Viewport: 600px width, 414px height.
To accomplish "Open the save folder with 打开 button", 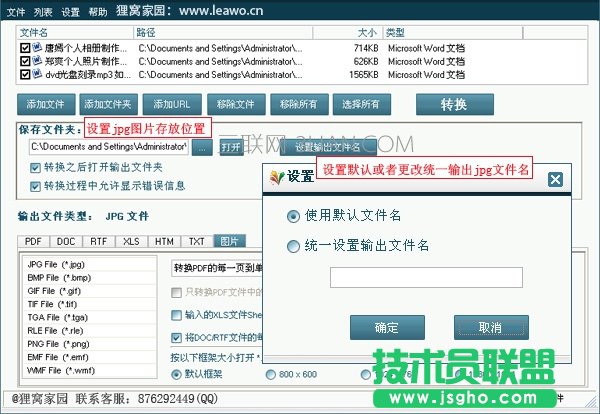I will pyautogui.click(x=231, y=147).
